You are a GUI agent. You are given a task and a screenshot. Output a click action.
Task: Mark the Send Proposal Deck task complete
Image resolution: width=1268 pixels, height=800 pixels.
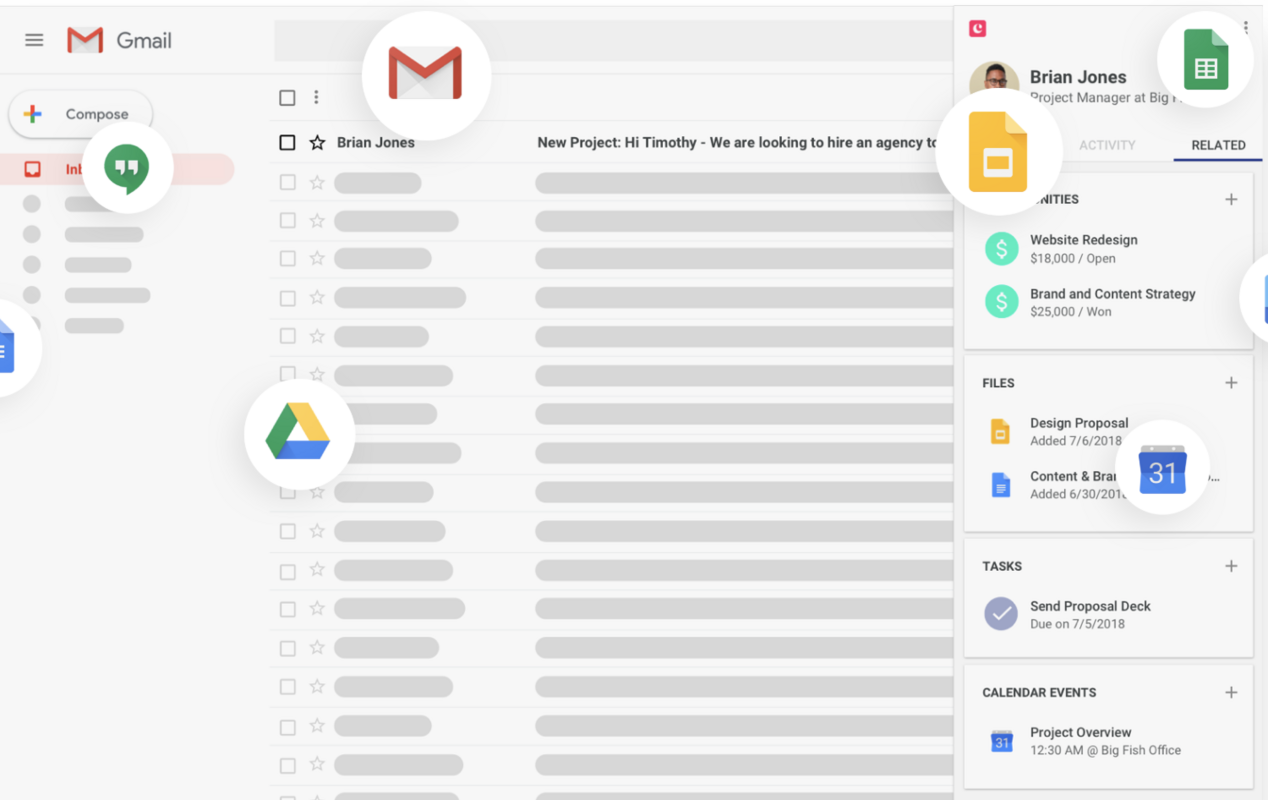[1000, 614]
